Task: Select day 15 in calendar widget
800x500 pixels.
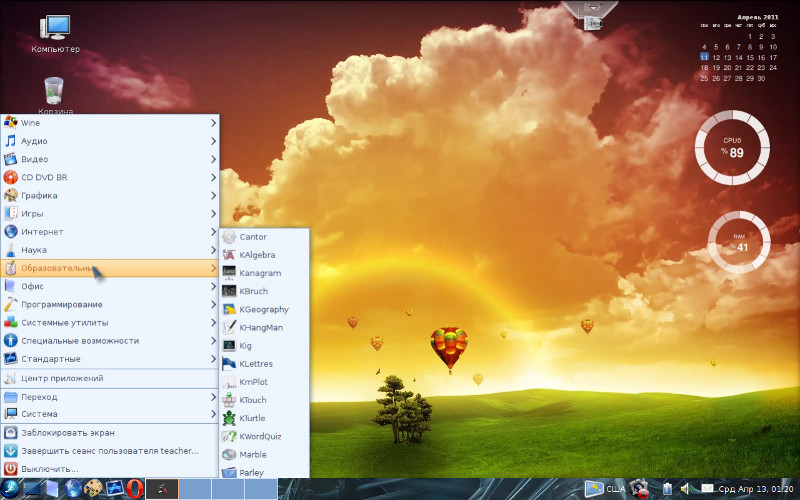Action: pos(749,58)
